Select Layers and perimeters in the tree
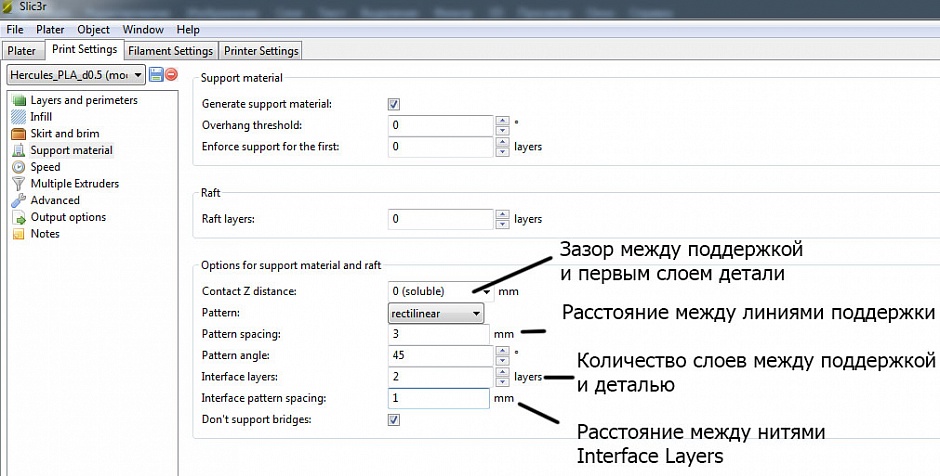This screenshot has width=940, height=476. 84,101
